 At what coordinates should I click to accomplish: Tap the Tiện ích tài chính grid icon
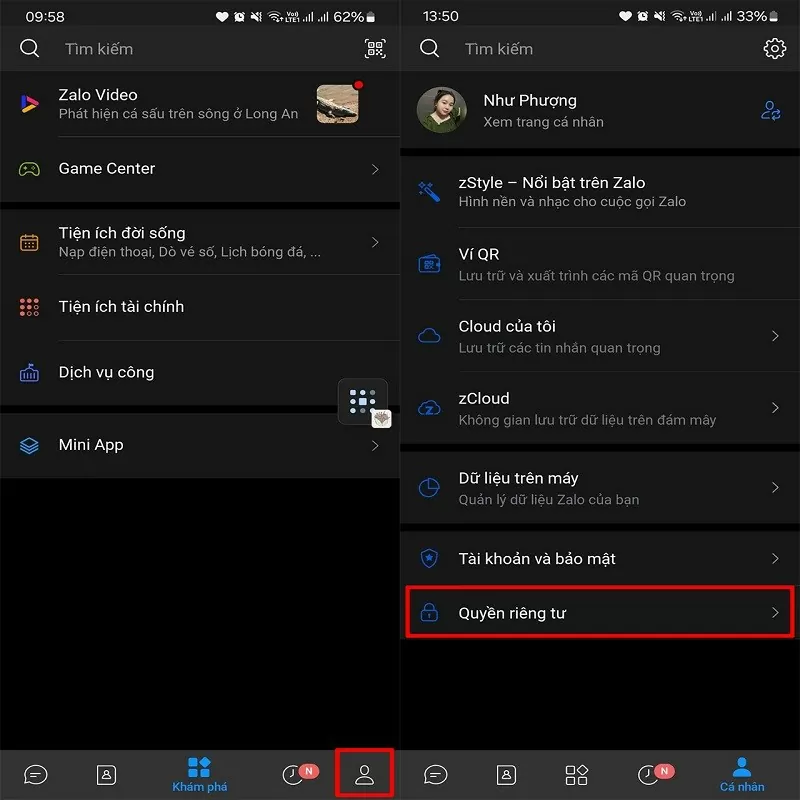(x=30, y=307)
